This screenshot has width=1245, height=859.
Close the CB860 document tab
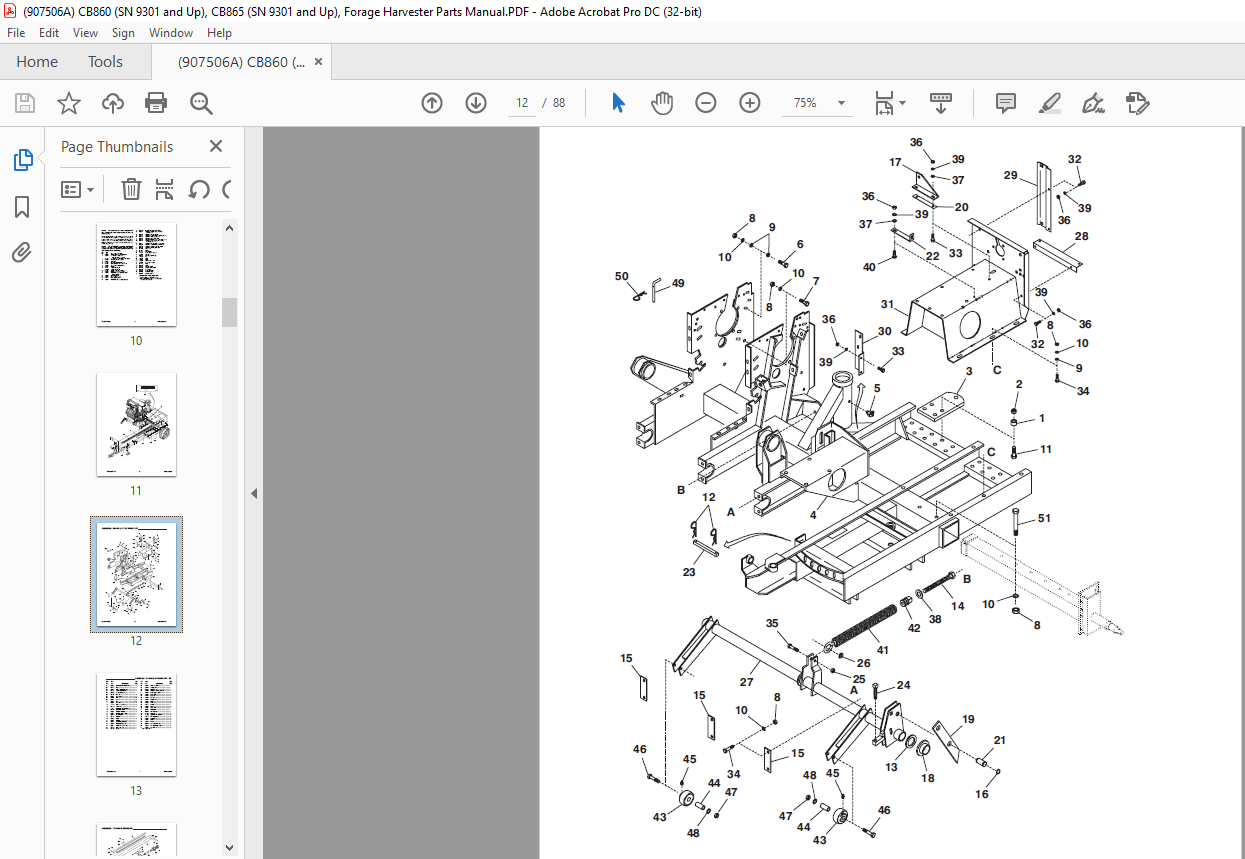pos(319,61)
